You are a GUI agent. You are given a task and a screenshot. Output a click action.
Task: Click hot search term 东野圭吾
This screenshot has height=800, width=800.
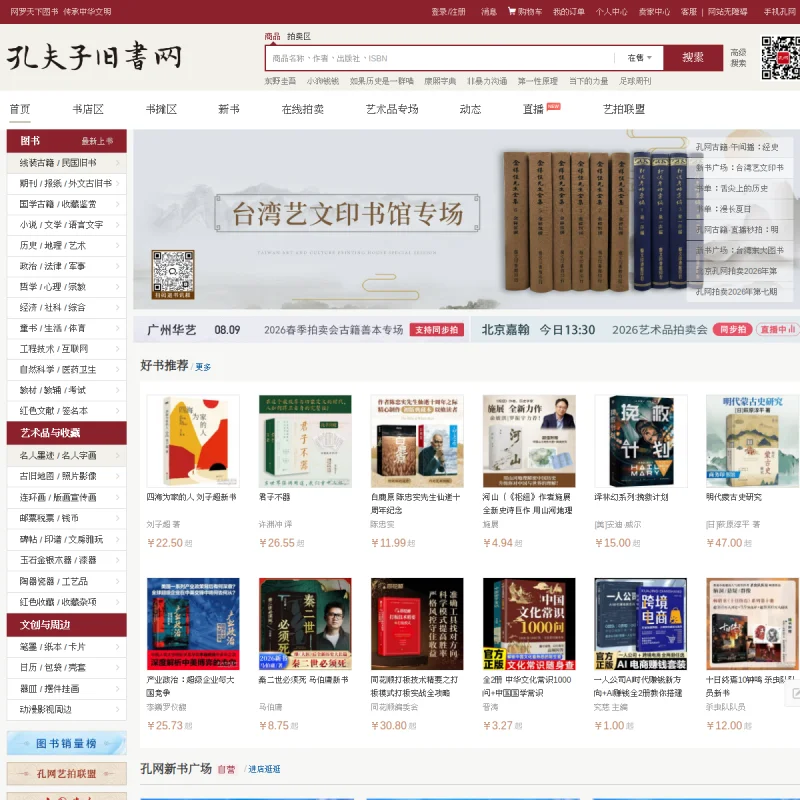[x=280, y=81]
